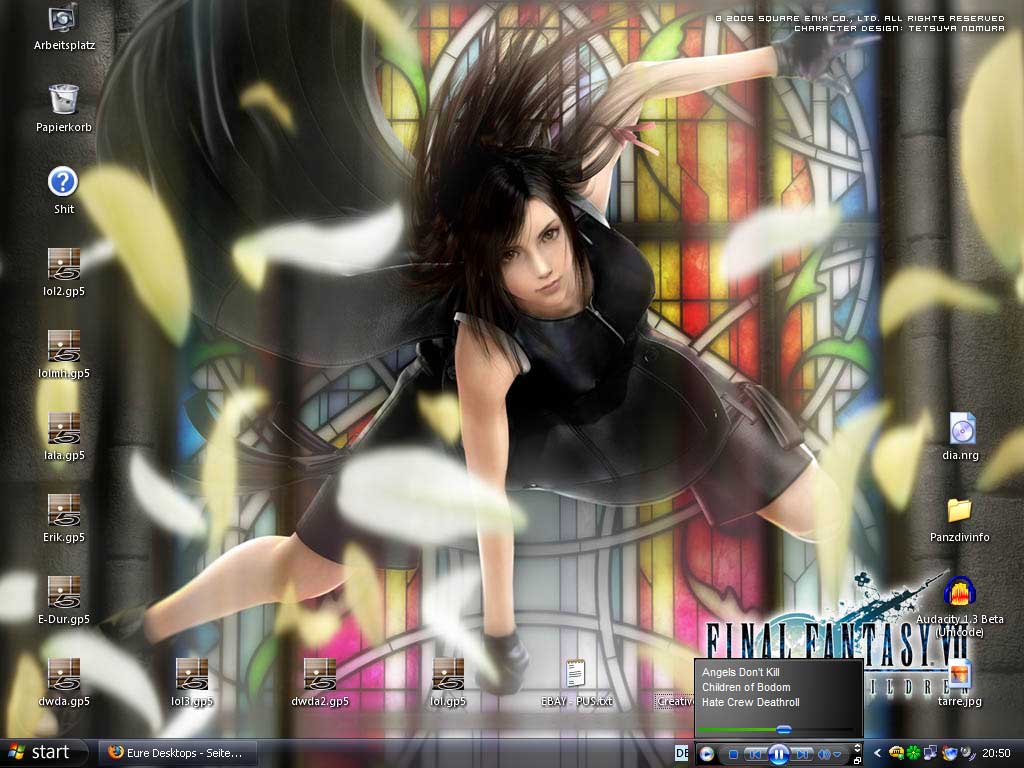Open the Windows Start menu
The width and height of the screenshot is (1024, 768).
[x=43, y=752]
